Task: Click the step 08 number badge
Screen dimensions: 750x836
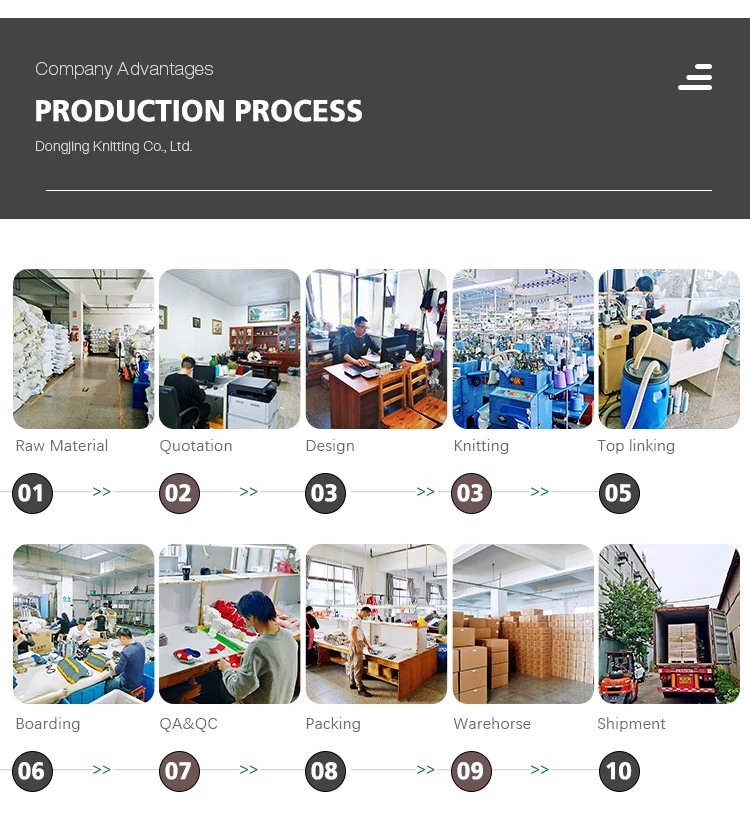Action: pos(325,771)
